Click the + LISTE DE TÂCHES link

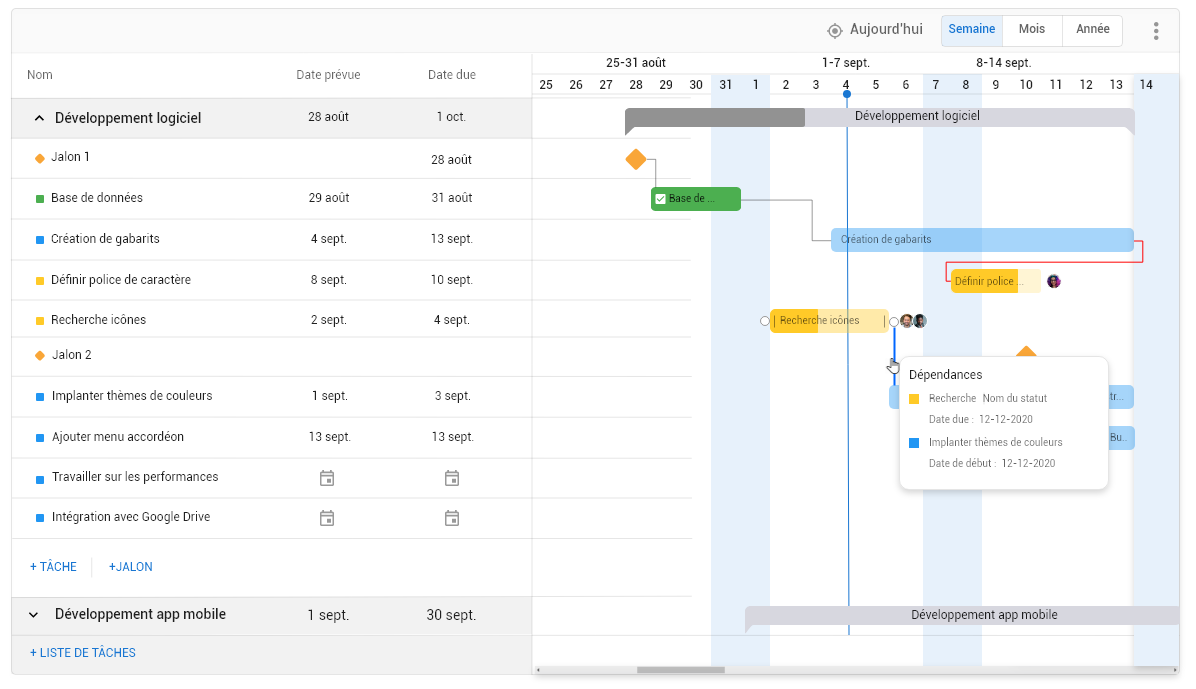[x=83, y=653]
